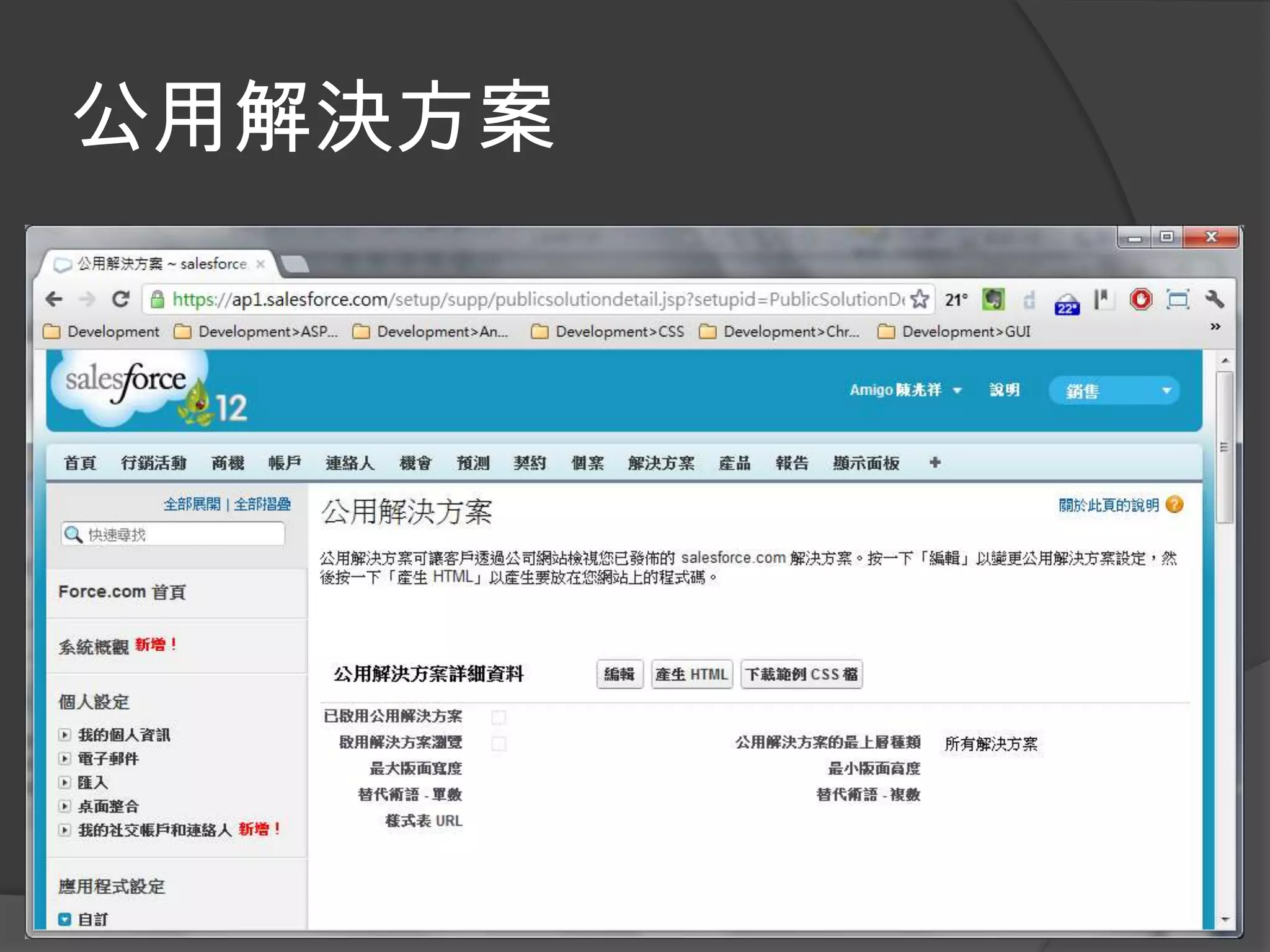Open the Development bookmark folder

(x=102, y=332)
